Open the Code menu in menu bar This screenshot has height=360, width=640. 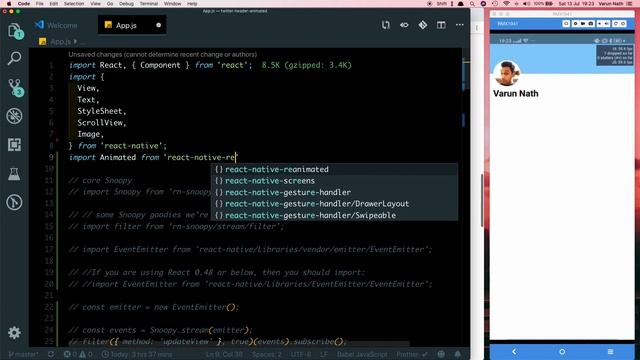24,3
